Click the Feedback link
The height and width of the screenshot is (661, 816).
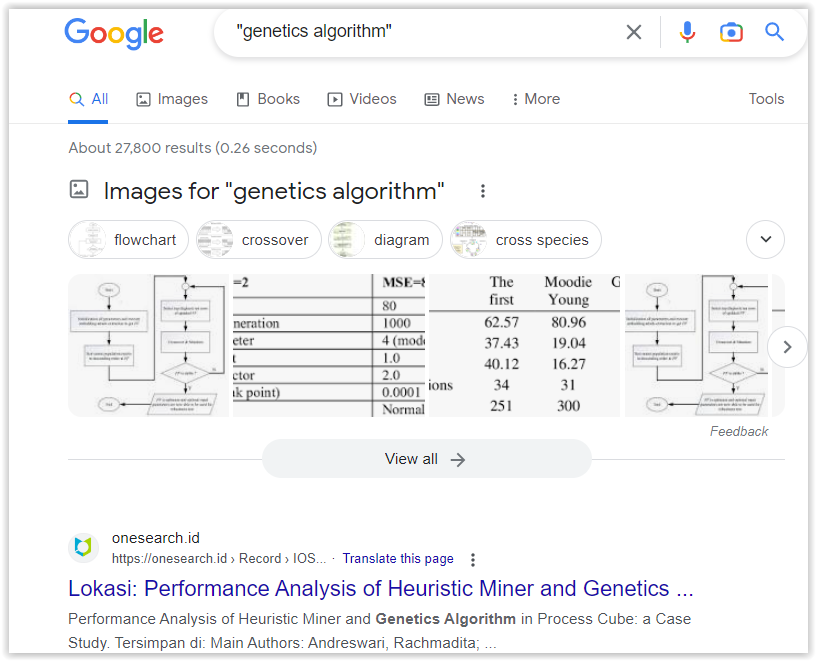(x=739, y=431)
